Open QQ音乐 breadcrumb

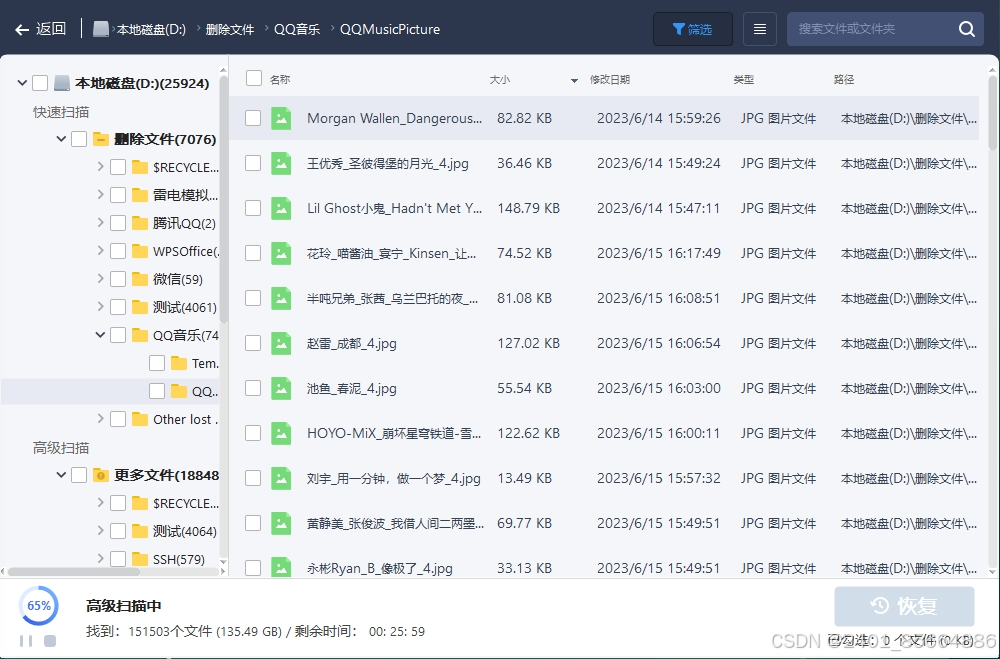point(297,29)
